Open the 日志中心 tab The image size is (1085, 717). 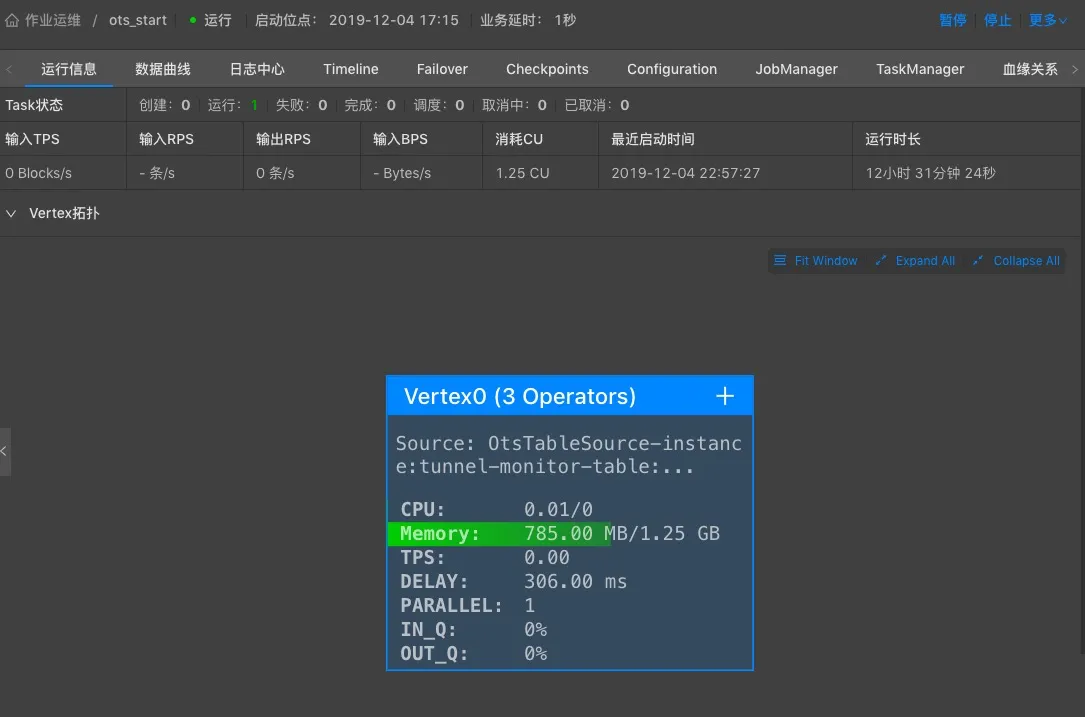[x=257, y=69]
